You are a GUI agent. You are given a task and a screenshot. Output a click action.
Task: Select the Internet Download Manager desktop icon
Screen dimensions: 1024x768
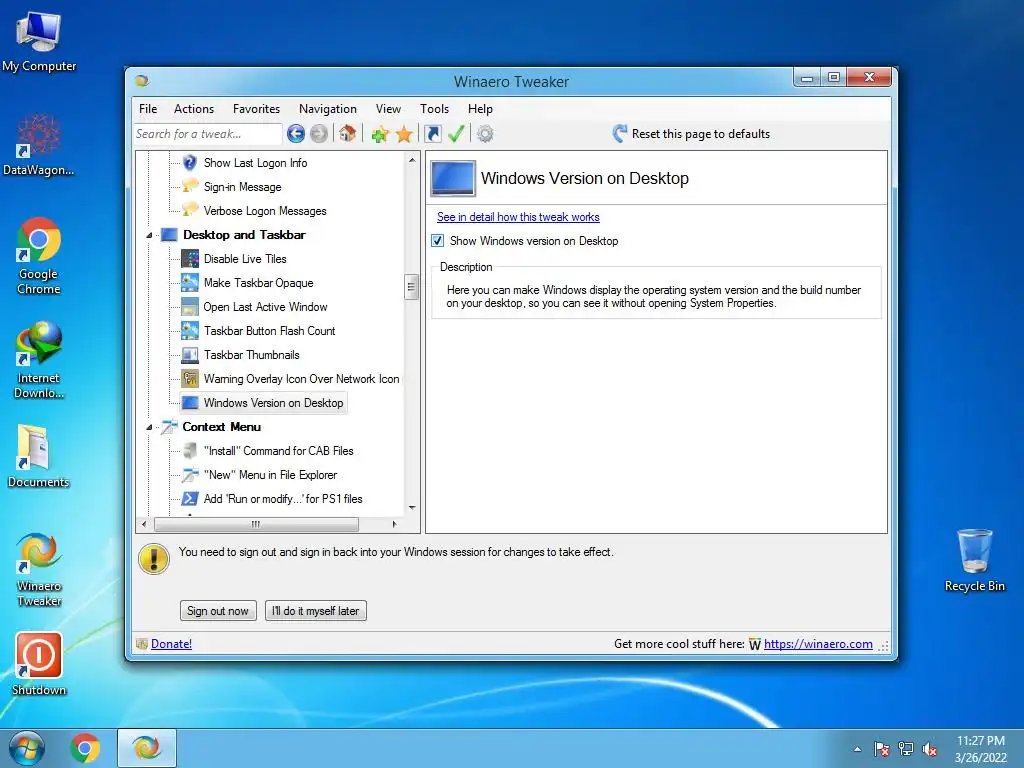[x=39, y=360]
